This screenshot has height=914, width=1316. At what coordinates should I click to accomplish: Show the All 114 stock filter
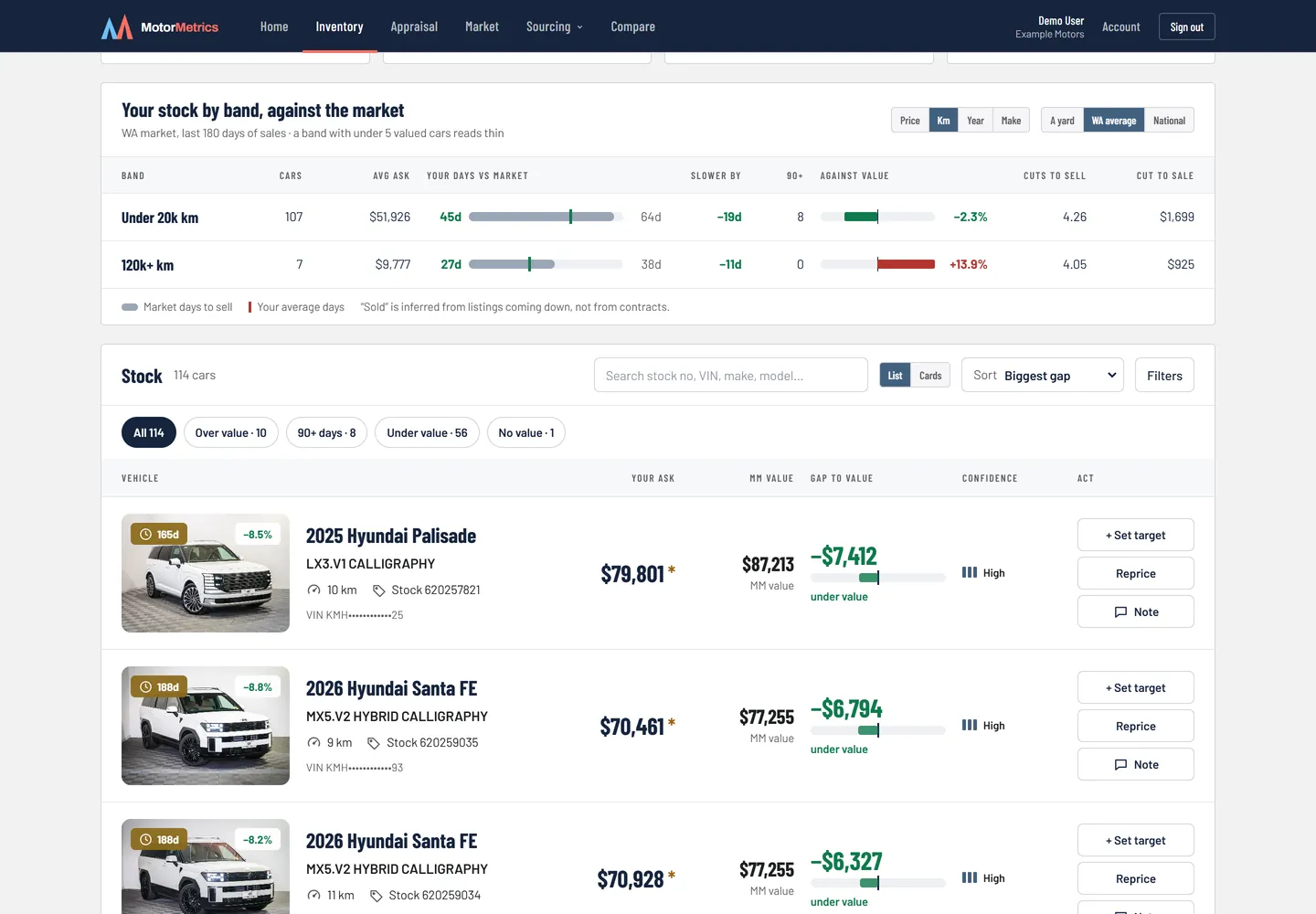[149, 433]
